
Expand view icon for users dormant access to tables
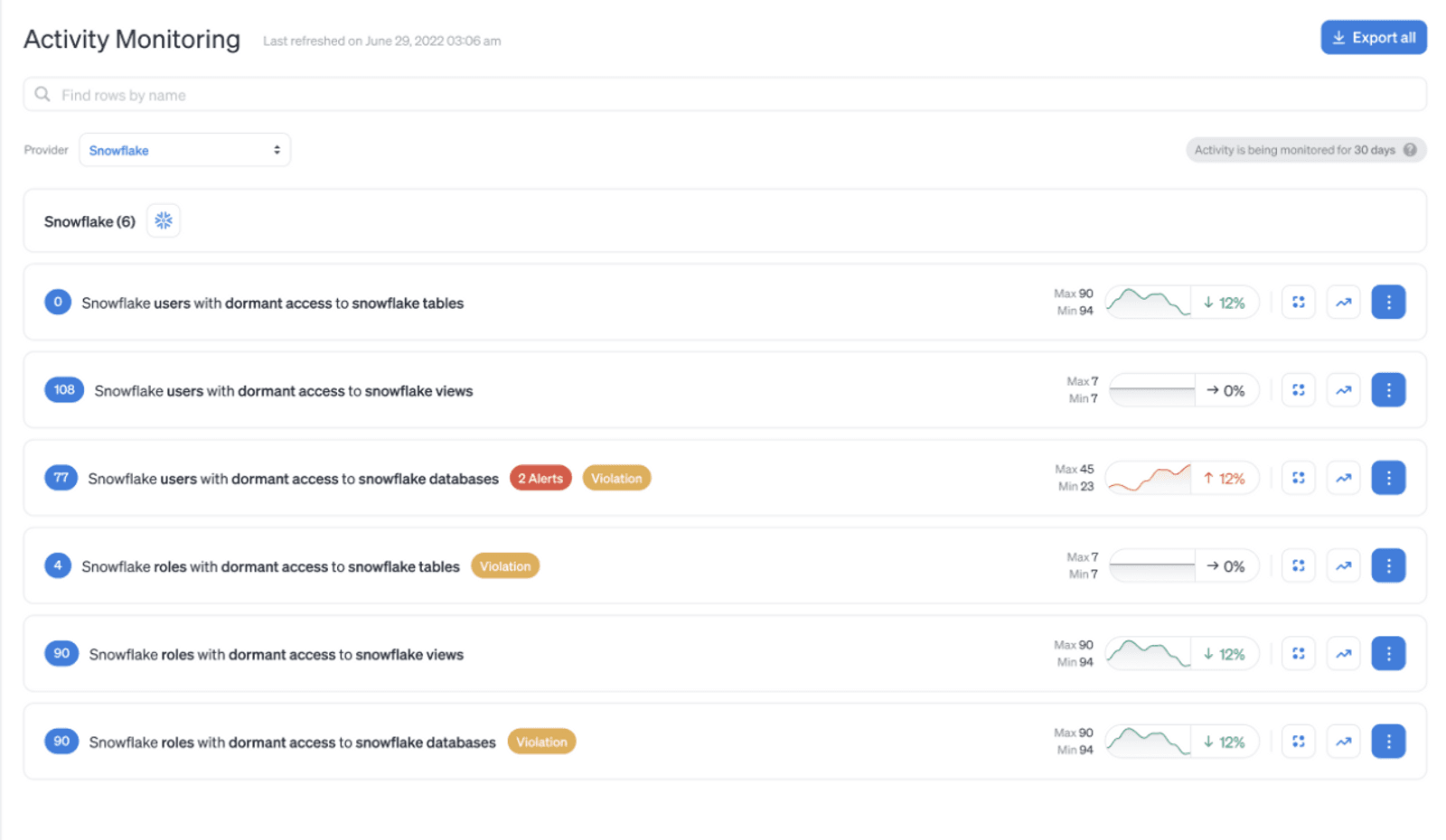tap(1298, 303)
